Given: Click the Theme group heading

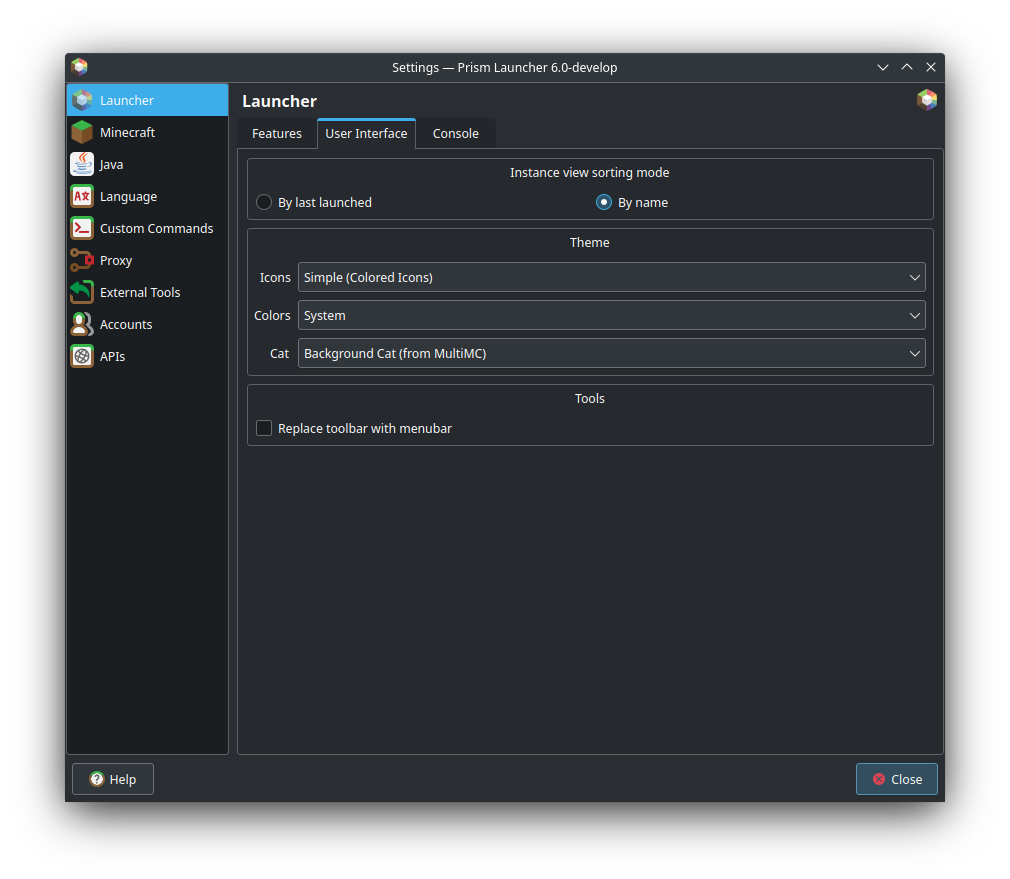Looking at the screenshot, I should click(589, 242).
